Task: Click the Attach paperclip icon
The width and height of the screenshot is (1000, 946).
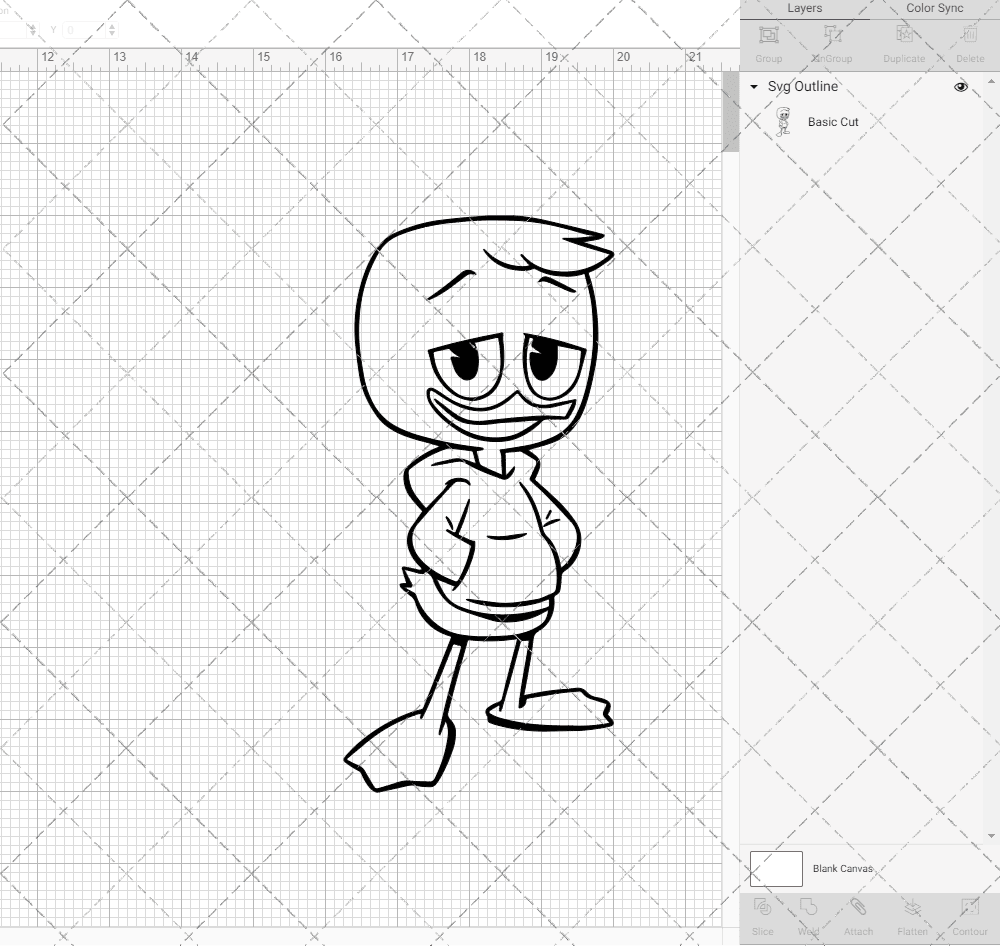Action: coord(858,908)
